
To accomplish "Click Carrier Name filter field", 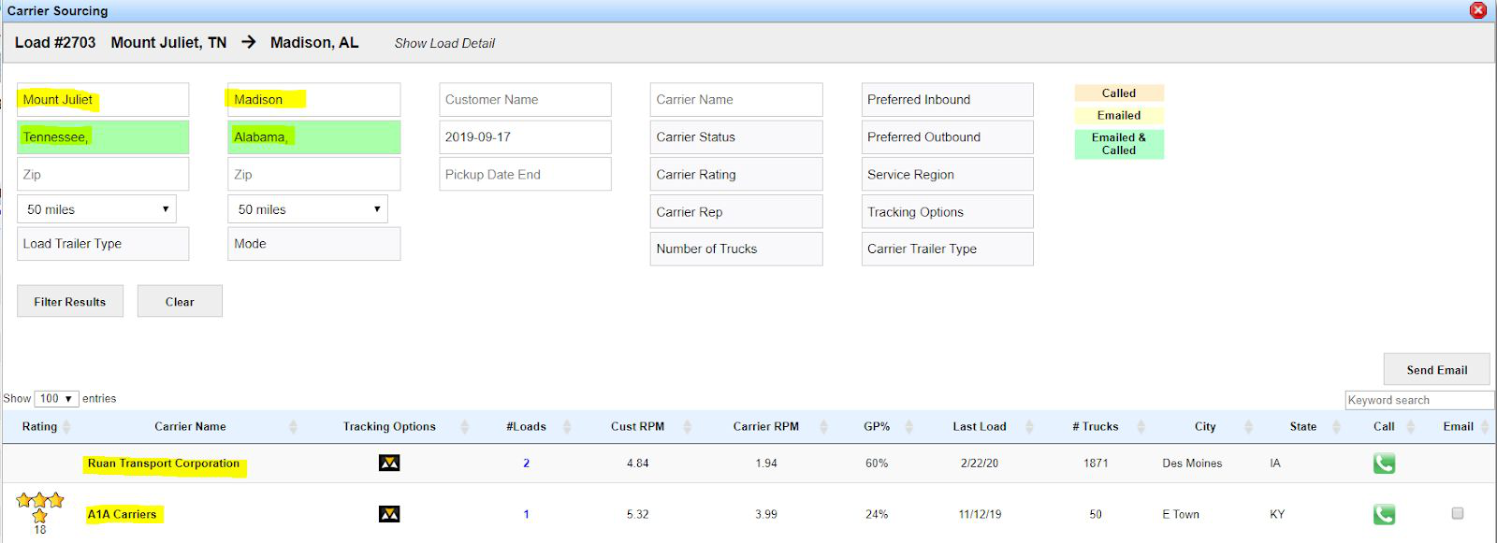I will pos(736,99).
